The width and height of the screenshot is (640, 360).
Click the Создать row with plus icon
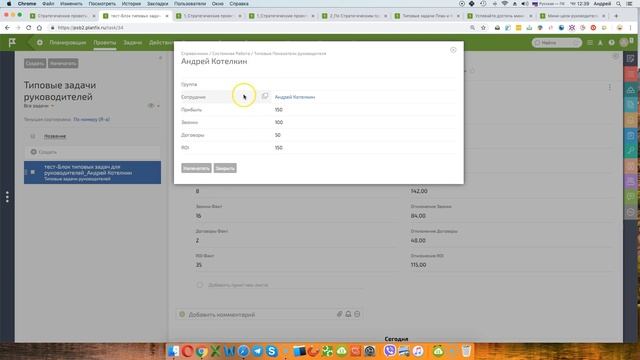pos(92,152)
